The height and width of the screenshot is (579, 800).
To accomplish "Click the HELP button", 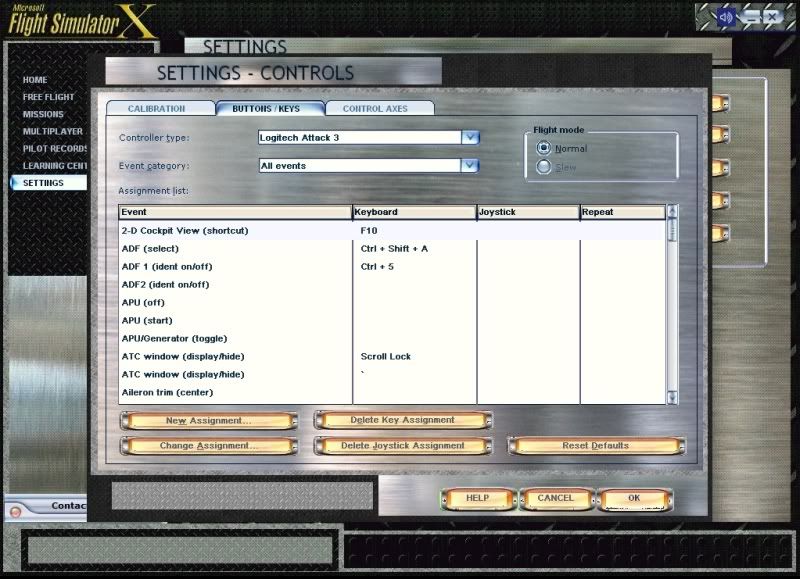I will [x=478, y=498].
